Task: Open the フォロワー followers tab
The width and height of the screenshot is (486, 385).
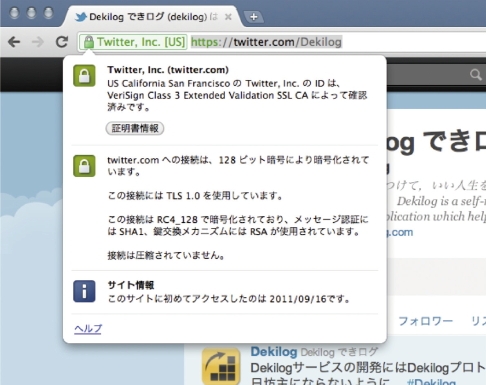Action: coord(426,321)
